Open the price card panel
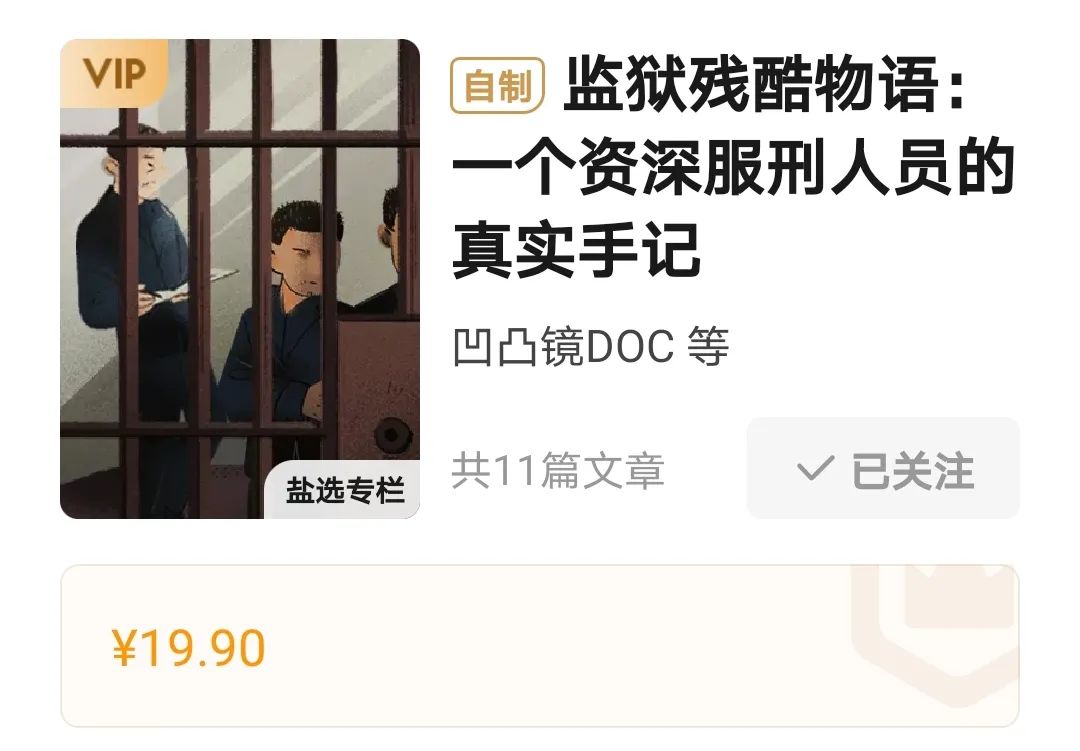Viewport: 1080px width, 751px height. 539,646
